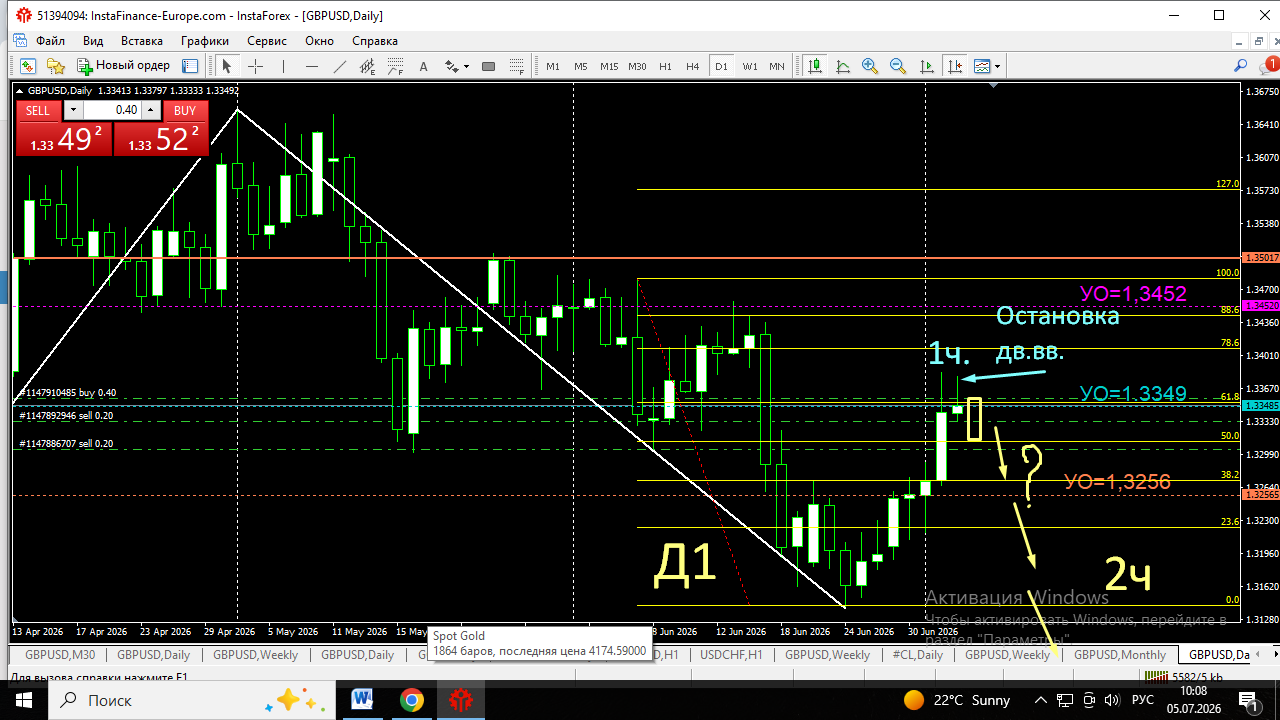Open Google Chrome from taskbar
Screen dimensions: 1280x720
coord(411,700)
